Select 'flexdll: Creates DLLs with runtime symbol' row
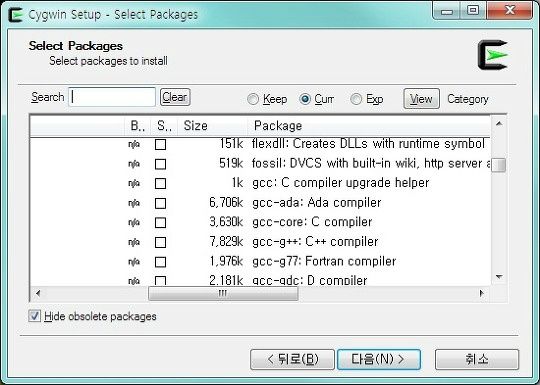Image resolution: width=540 pixels, height=385 pixels. pos(368,144)
